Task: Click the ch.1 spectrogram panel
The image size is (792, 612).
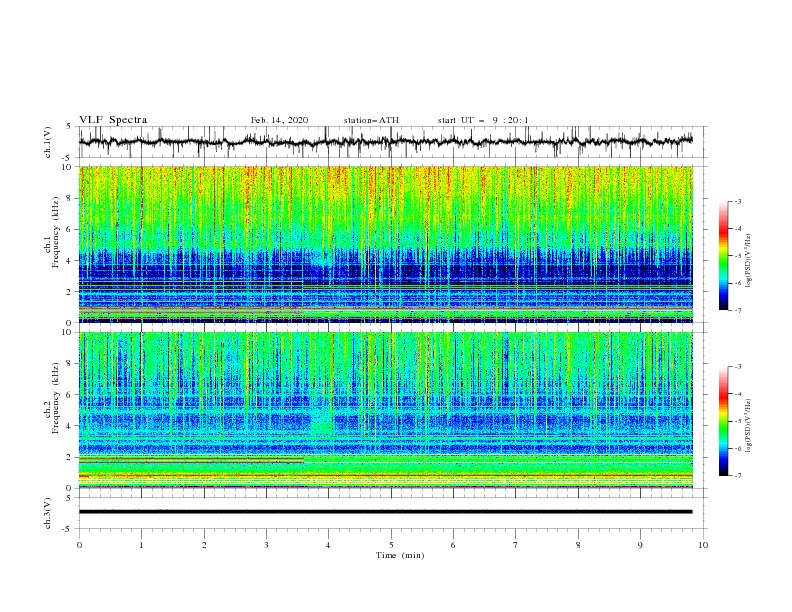Action: click(385, 244)
